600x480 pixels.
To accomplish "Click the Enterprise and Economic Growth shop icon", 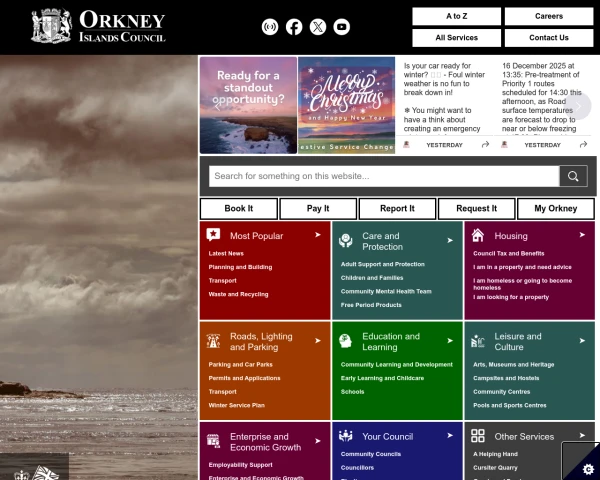I will (x=213, y=441).
